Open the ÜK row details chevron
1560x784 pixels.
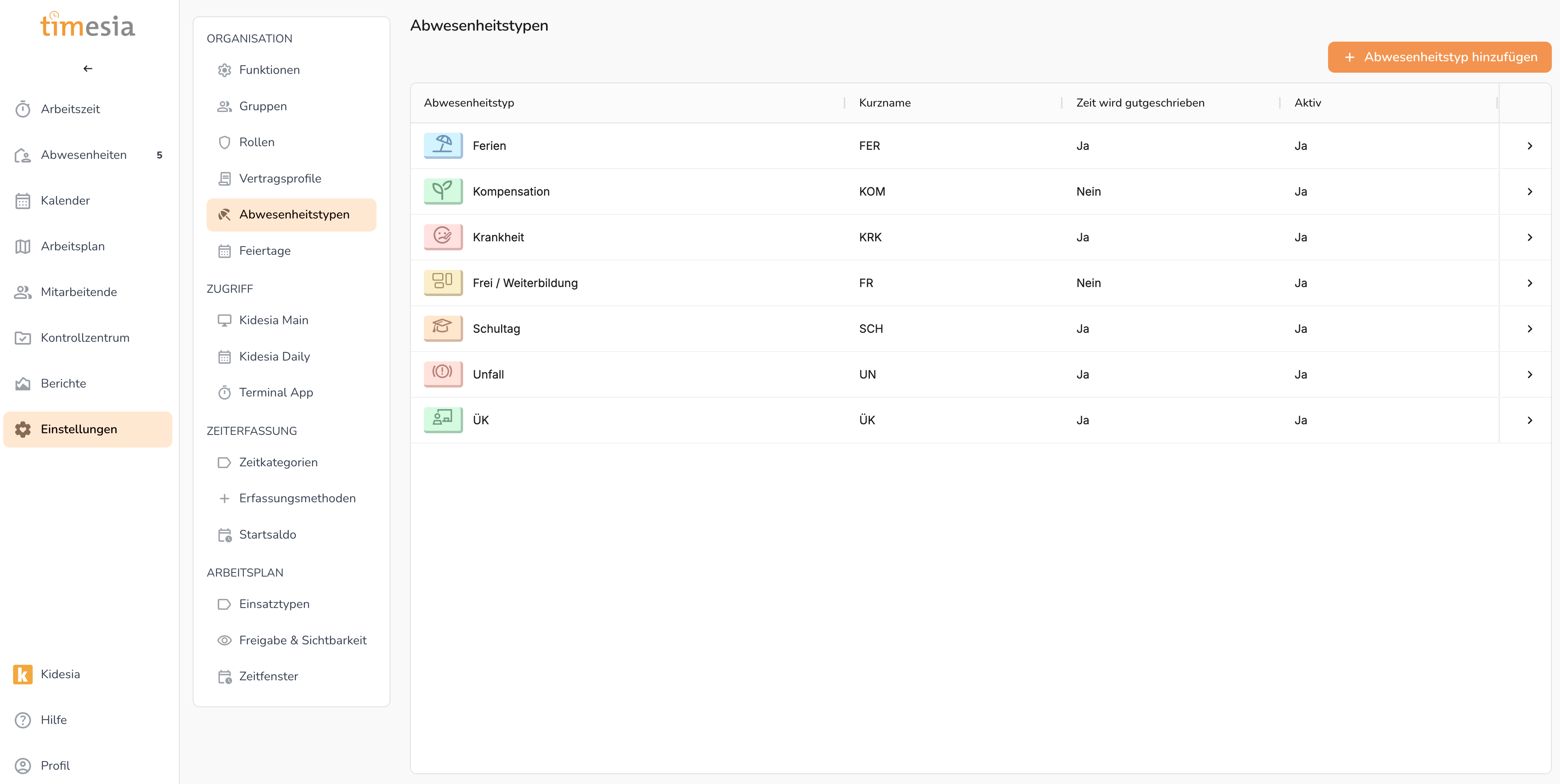point(1529,420)
